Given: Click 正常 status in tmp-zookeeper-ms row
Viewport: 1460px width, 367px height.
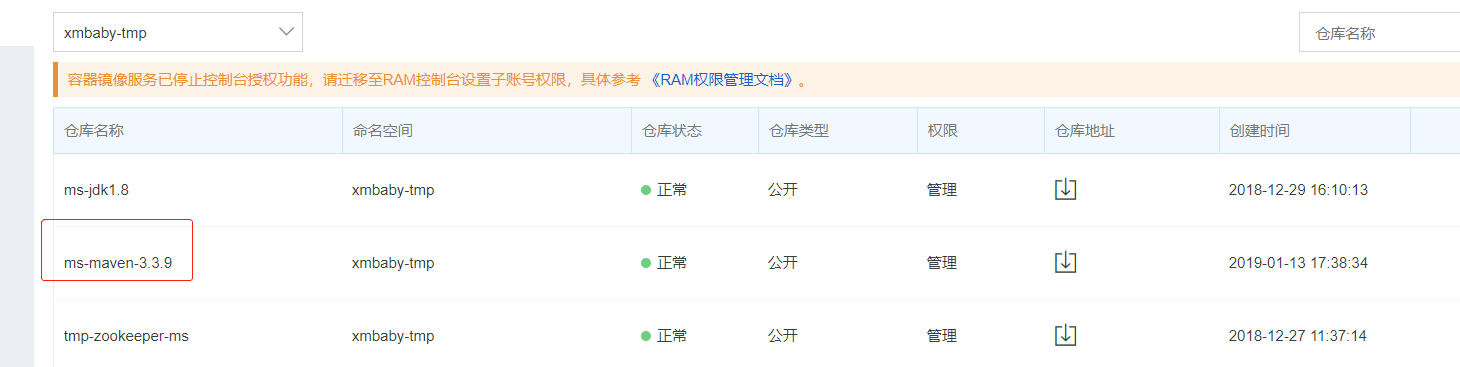Looking at the screenshot, I should click(664, 336).
